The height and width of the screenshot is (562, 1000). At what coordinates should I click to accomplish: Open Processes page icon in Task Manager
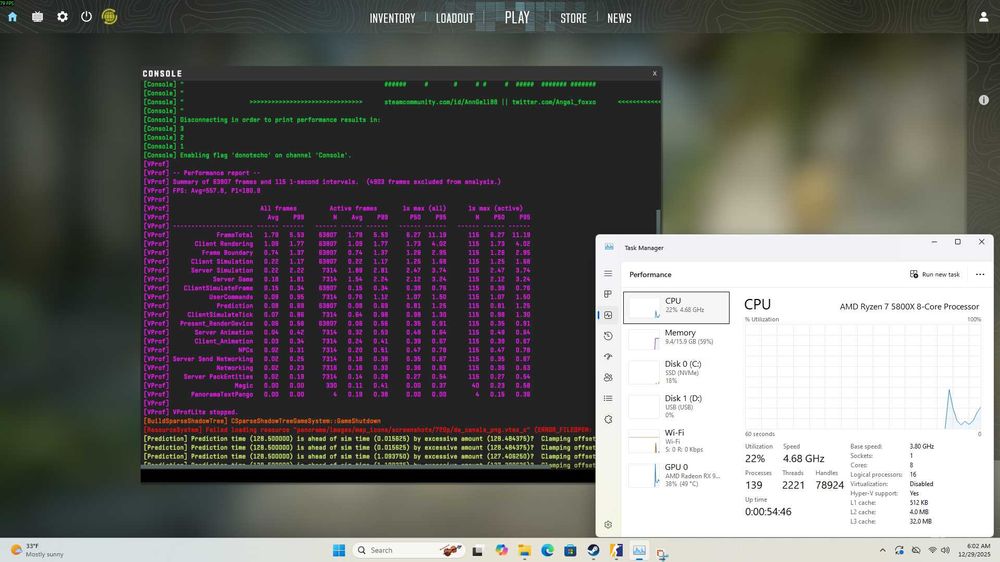click(608, 294)
